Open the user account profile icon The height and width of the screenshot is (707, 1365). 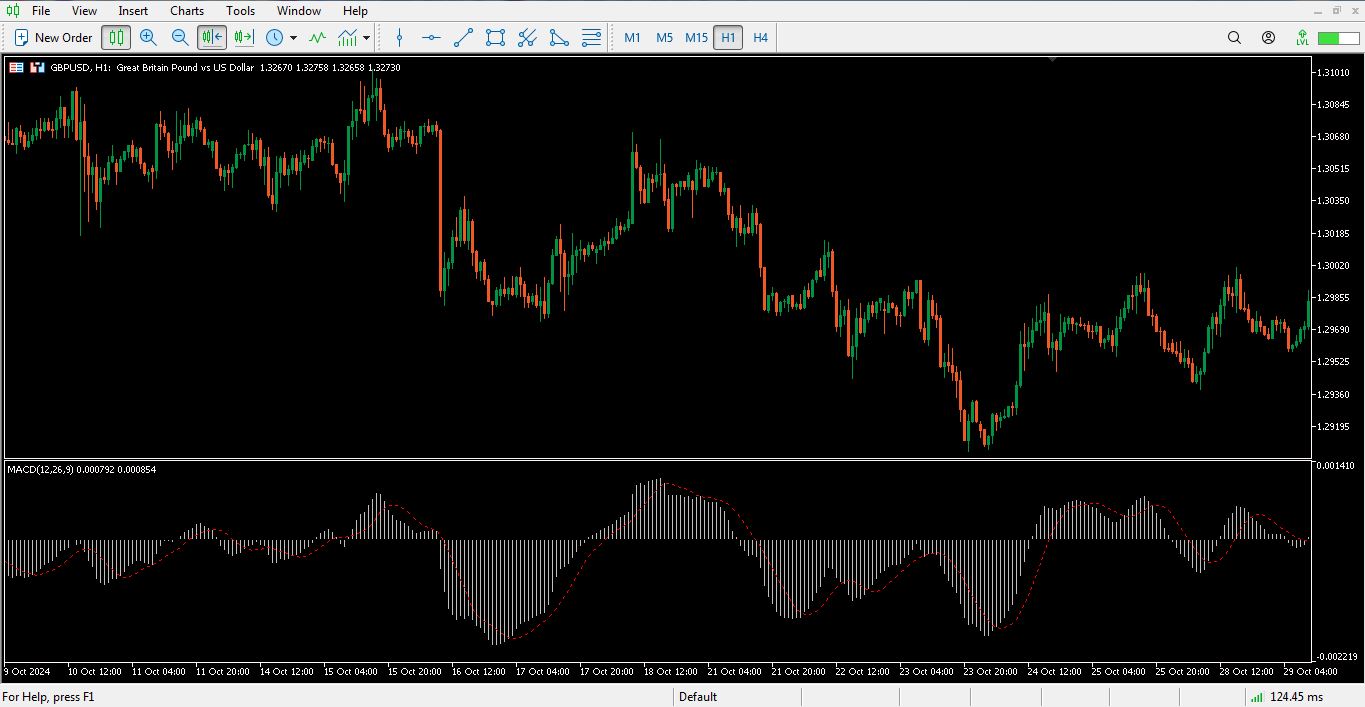click(x=1268, y=38)
